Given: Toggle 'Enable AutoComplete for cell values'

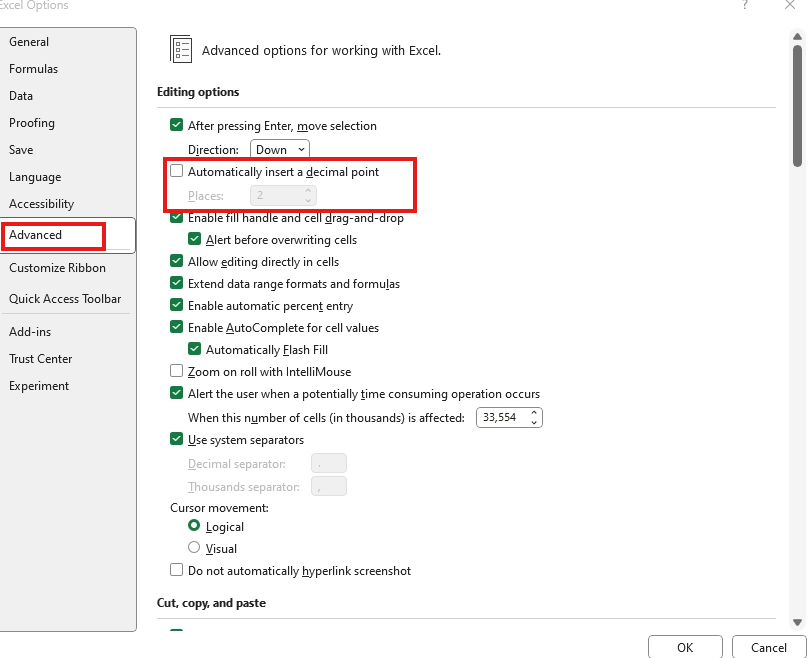Looking at the screenshot, I should pyautogui.click(x=176, y=327).
